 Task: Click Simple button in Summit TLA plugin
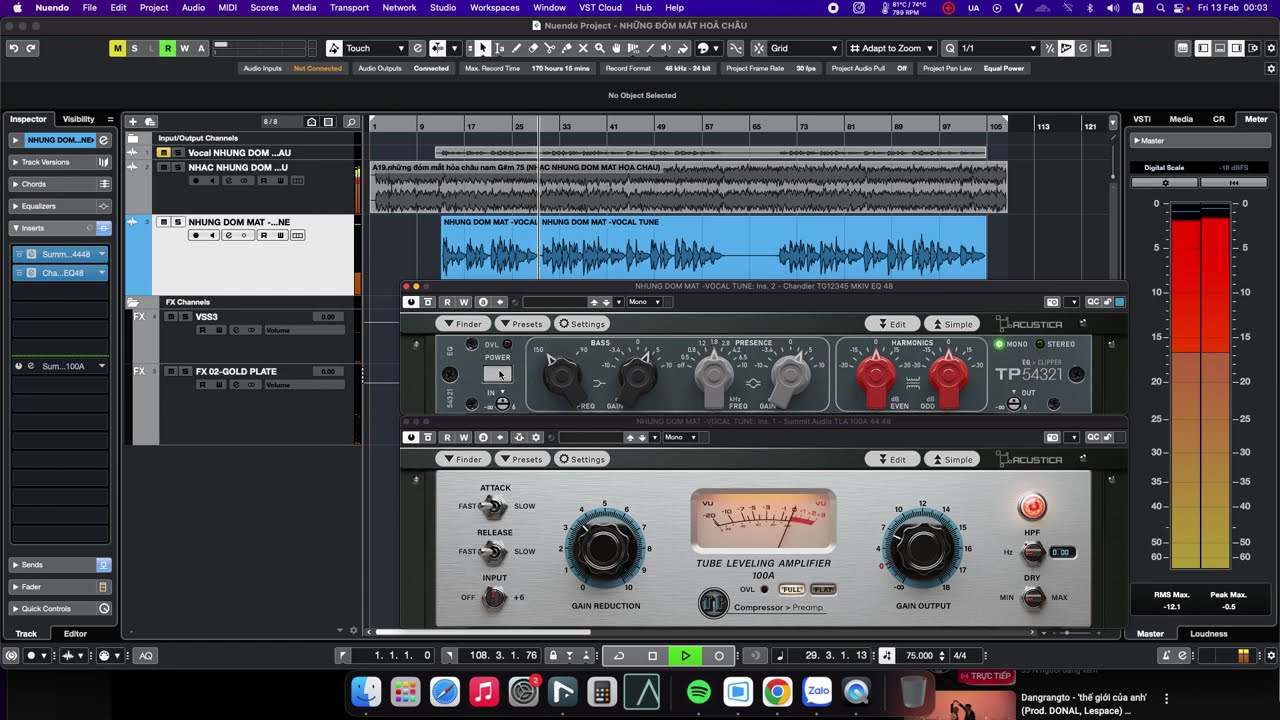pos(950,459)
